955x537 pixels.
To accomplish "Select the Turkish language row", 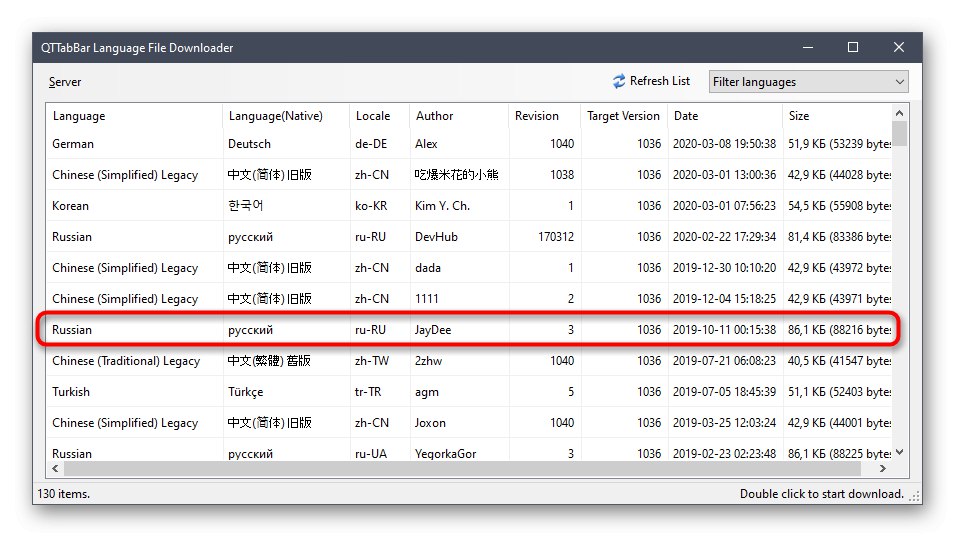I will click(469, 391).
